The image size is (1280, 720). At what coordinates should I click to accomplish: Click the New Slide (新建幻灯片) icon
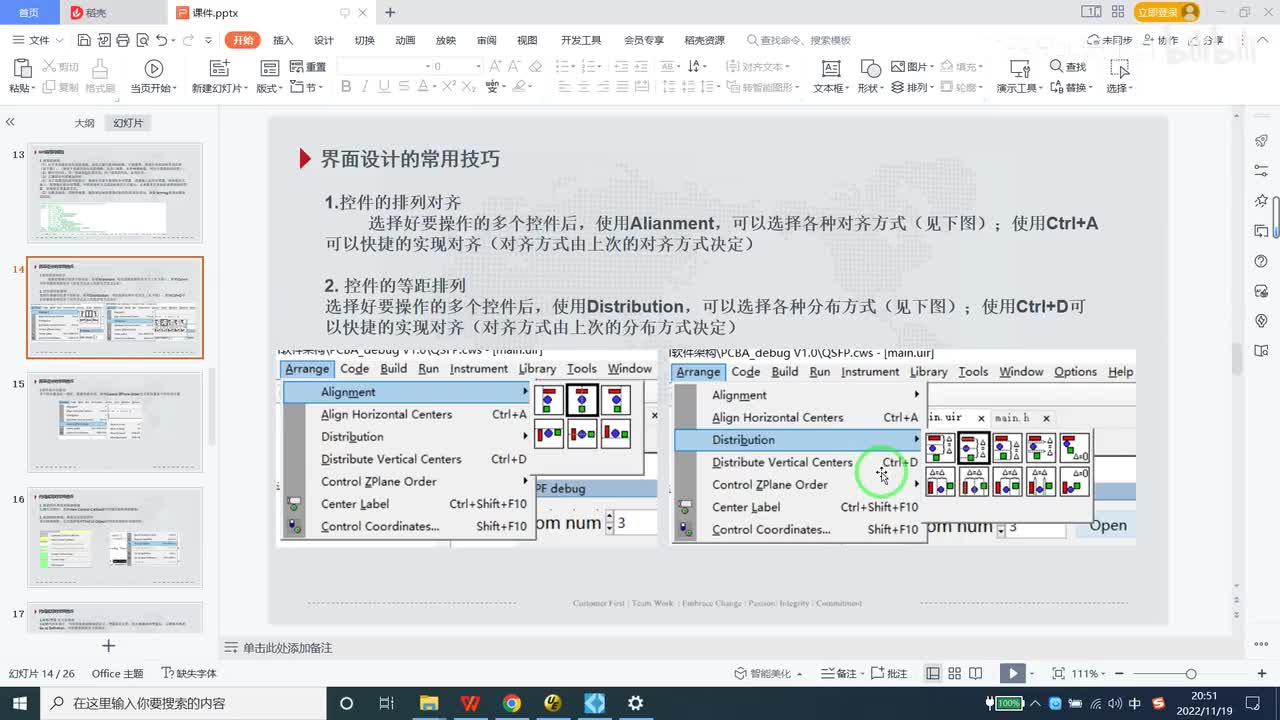218,68
